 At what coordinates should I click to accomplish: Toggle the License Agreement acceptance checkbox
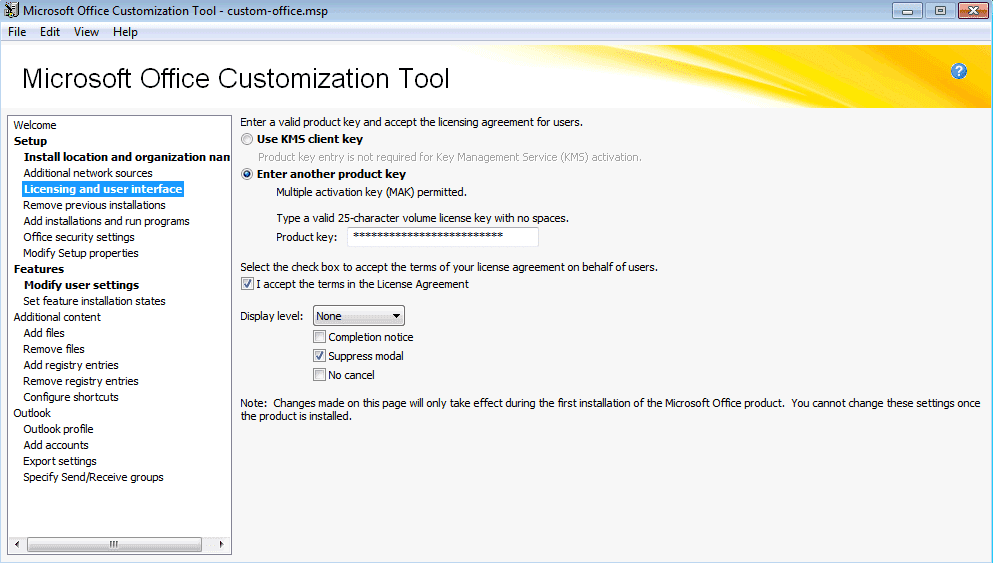point(247,284)
